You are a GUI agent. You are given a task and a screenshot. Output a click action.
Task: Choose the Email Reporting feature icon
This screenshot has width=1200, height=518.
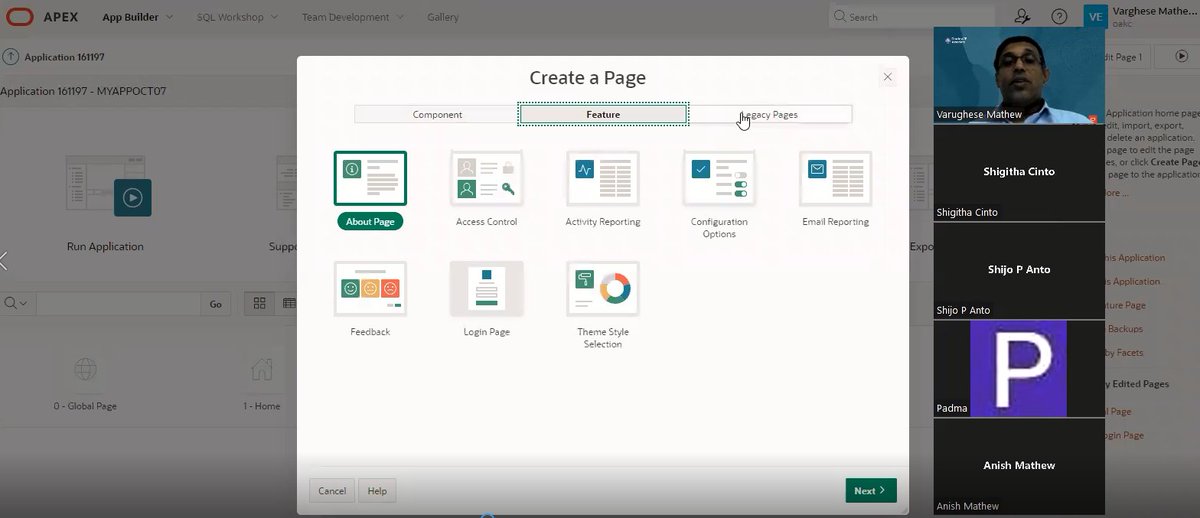[835, 179]
